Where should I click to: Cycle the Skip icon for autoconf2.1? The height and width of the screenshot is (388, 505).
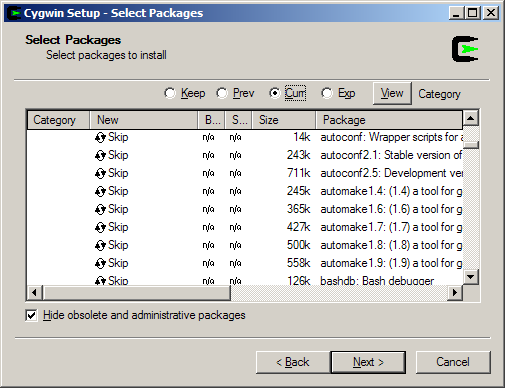[x=100, y=155]
